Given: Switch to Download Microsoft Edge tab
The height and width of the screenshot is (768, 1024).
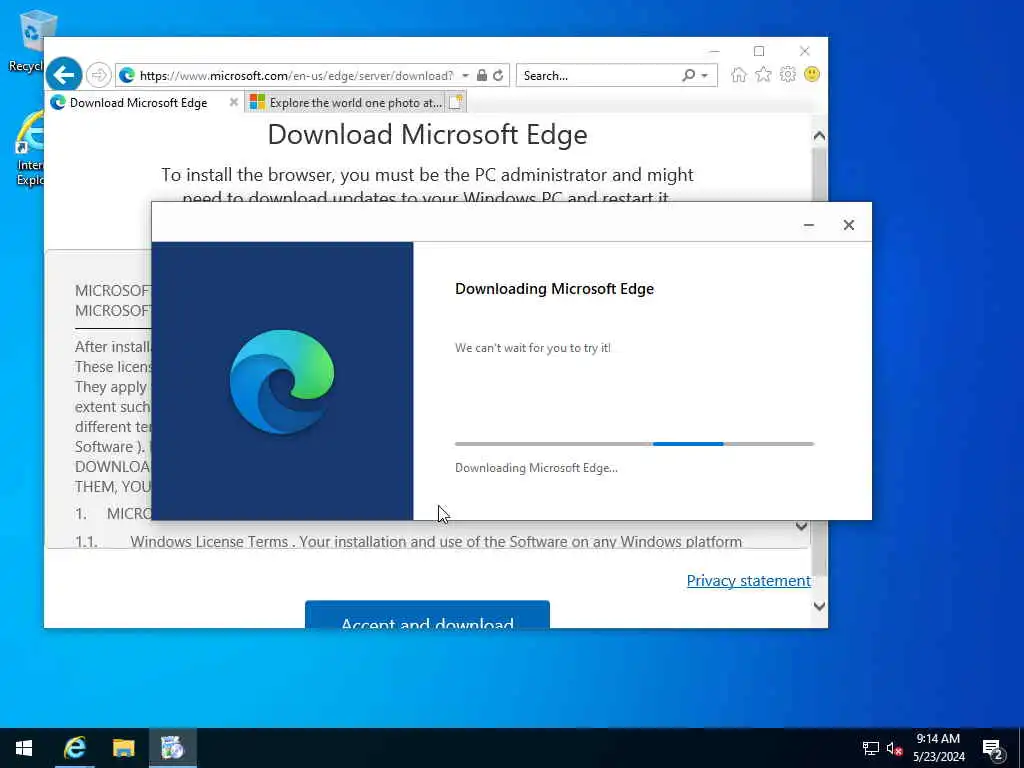Looking at the screenshot, I should (x=138, y=103).
